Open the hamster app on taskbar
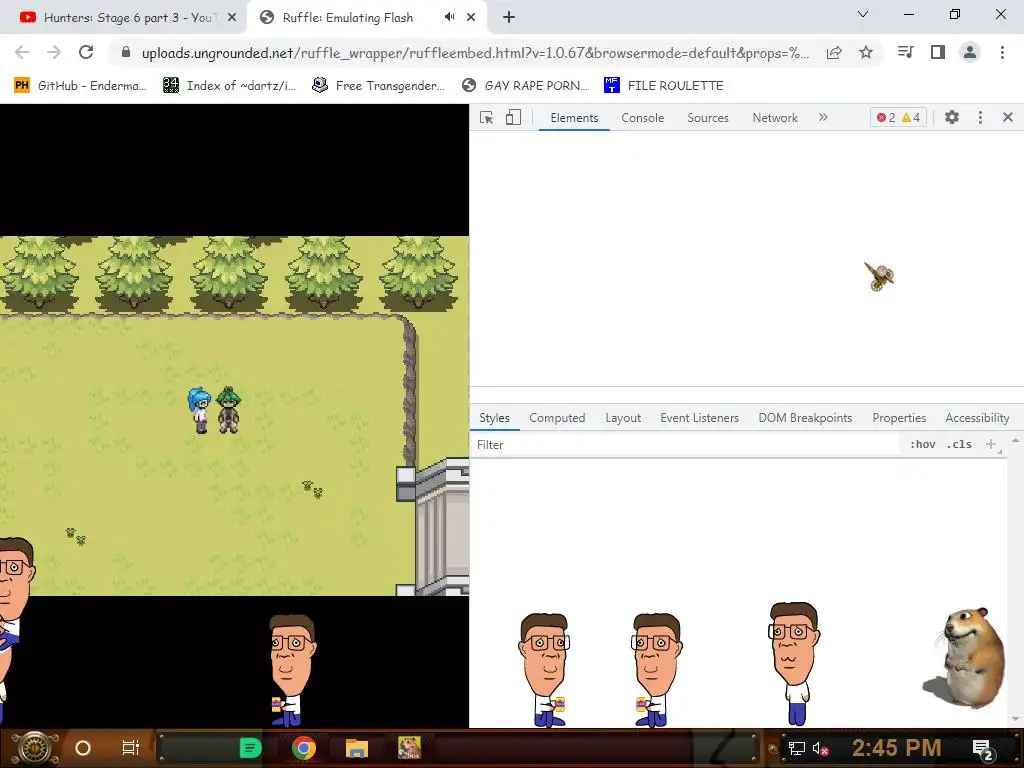Image resolution: width=1024 pixels, height=768 pixels. pyautogui.click(x=409, y=748)
